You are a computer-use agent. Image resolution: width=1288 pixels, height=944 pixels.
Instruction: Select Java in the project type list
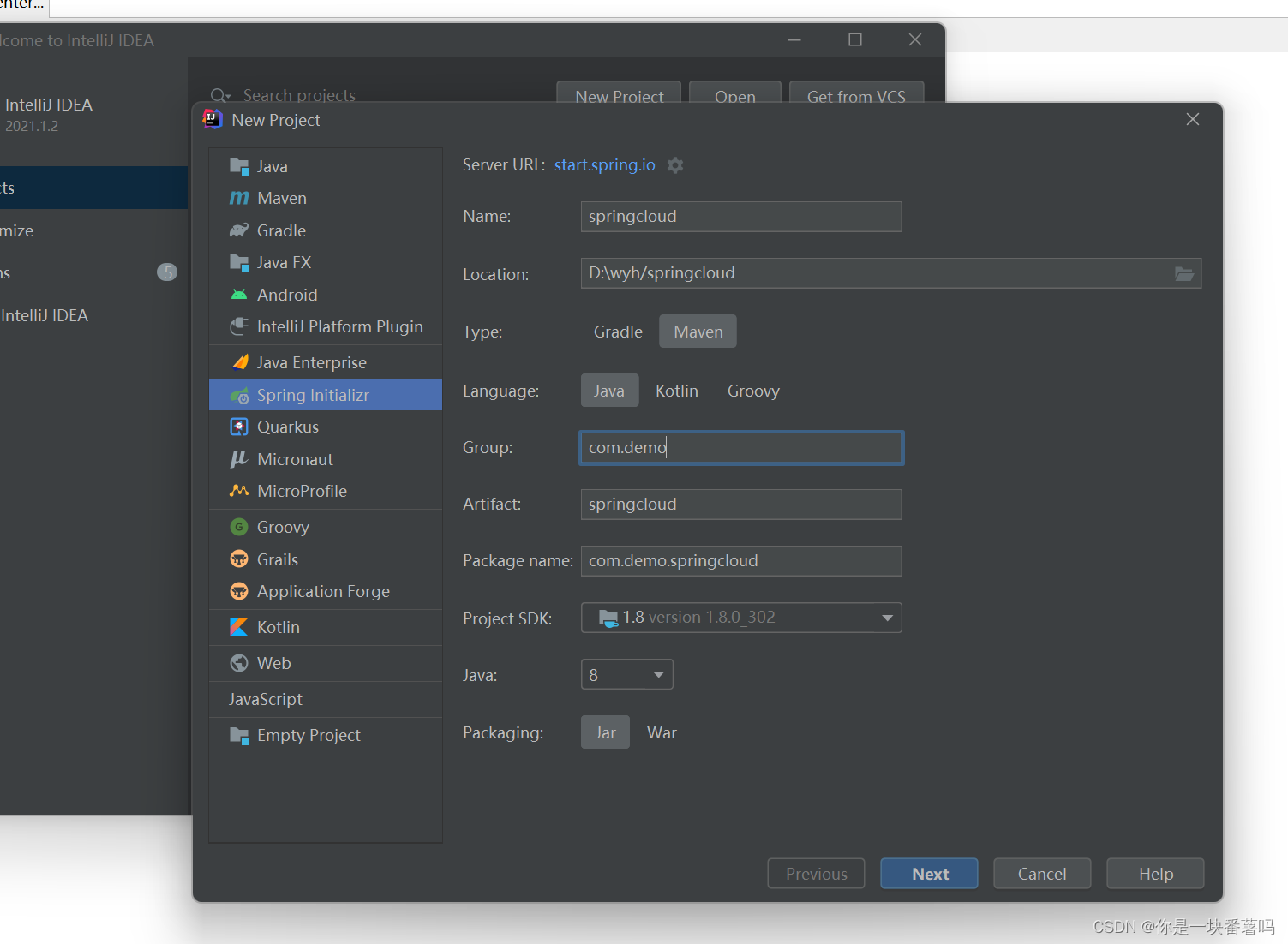click(326, 166)
